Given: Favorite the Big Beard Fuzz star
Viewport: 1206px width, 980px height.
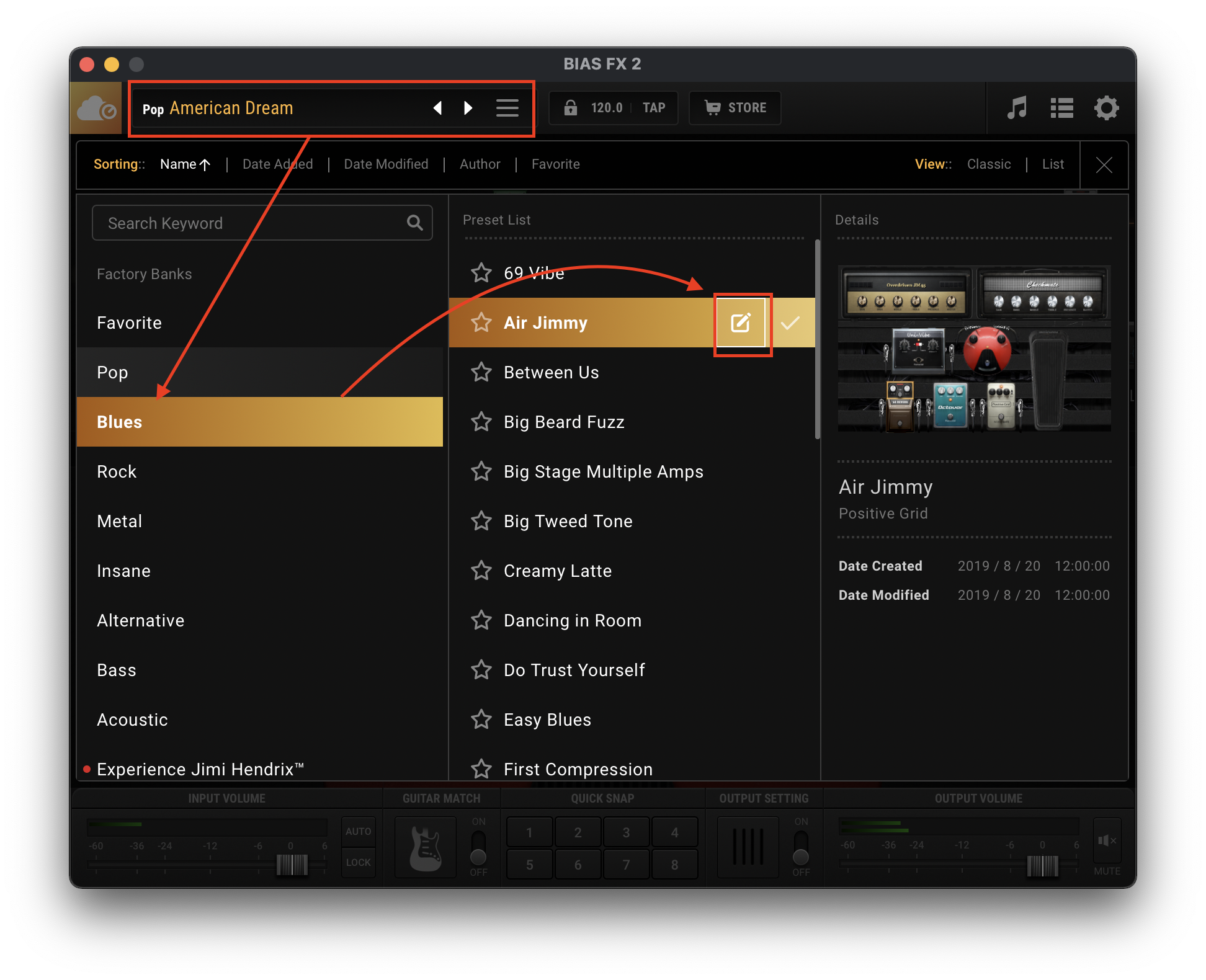Looking at the screenshot, I should (481, 422).
